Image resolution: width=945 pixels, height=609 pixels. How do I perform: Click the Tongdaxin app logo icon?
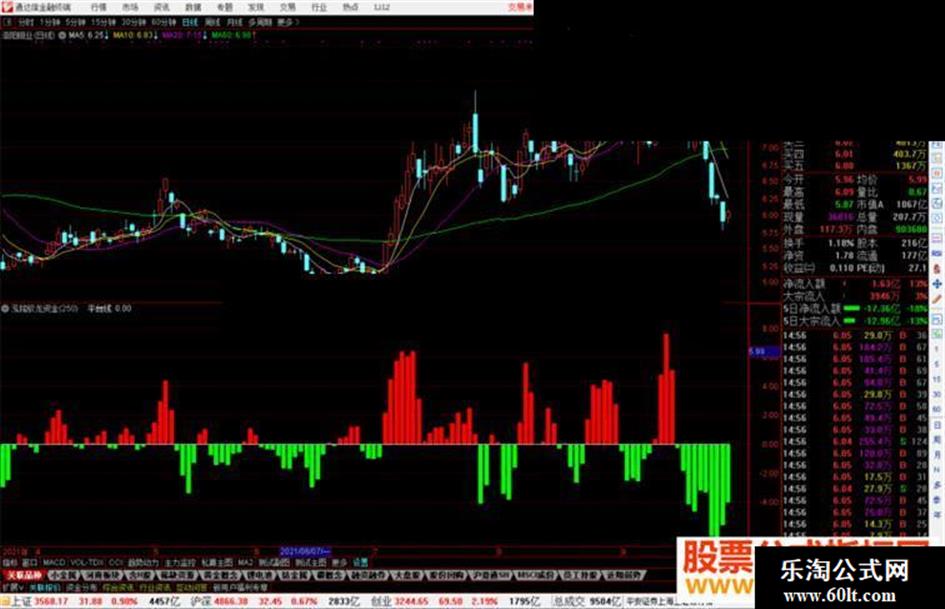(x=7, y=7)
